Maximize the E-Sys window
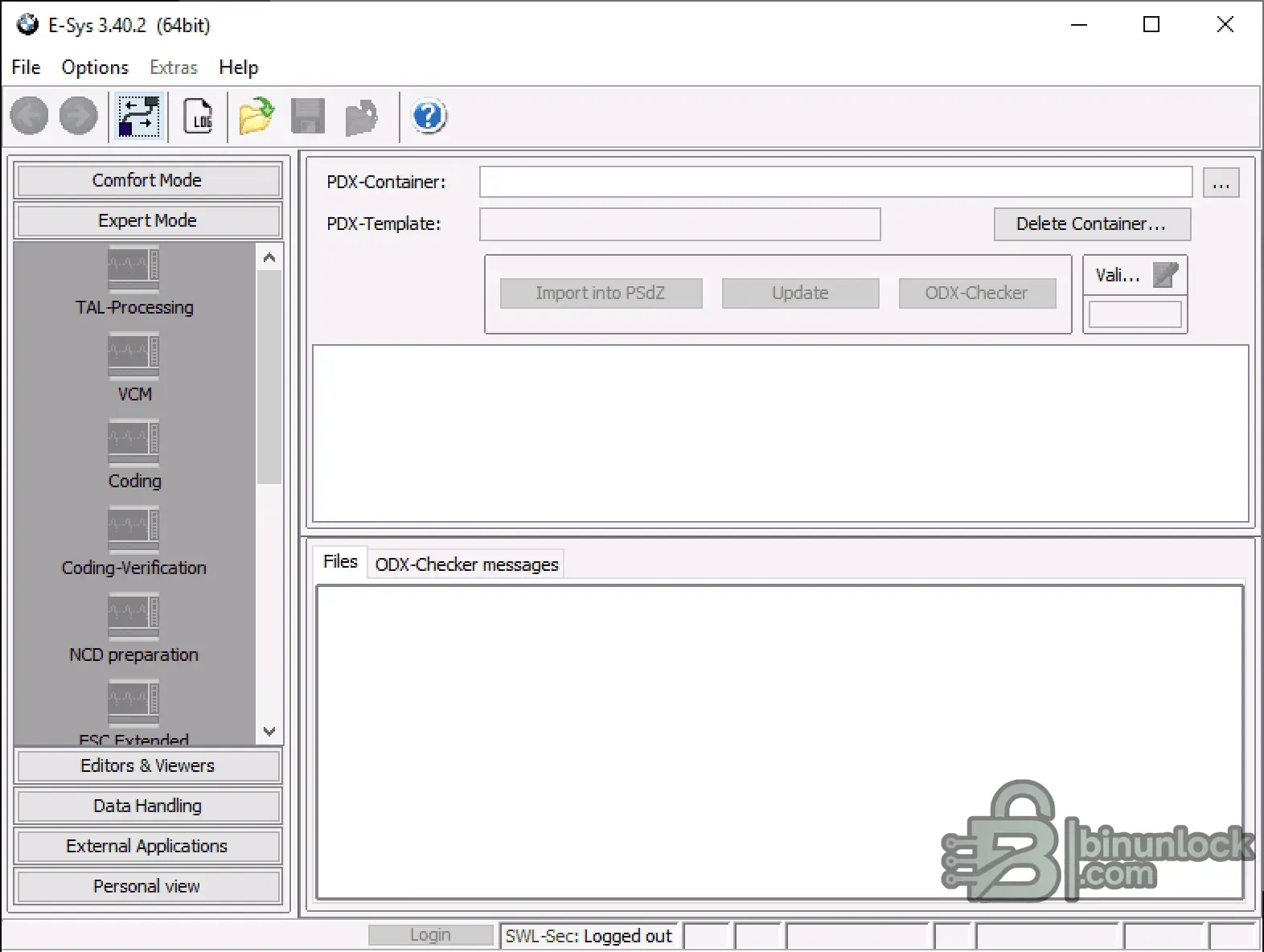This screenshot has width=1264, height=952. point(1151,25)
